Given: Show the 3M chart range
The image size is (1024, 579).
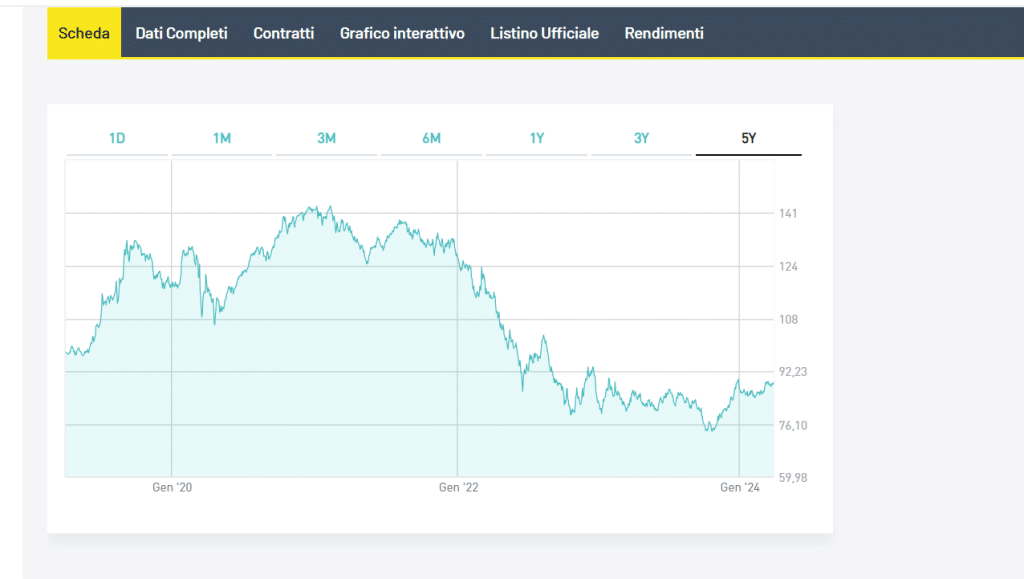Looking at the screenshot, I should (x=326, y=138).
